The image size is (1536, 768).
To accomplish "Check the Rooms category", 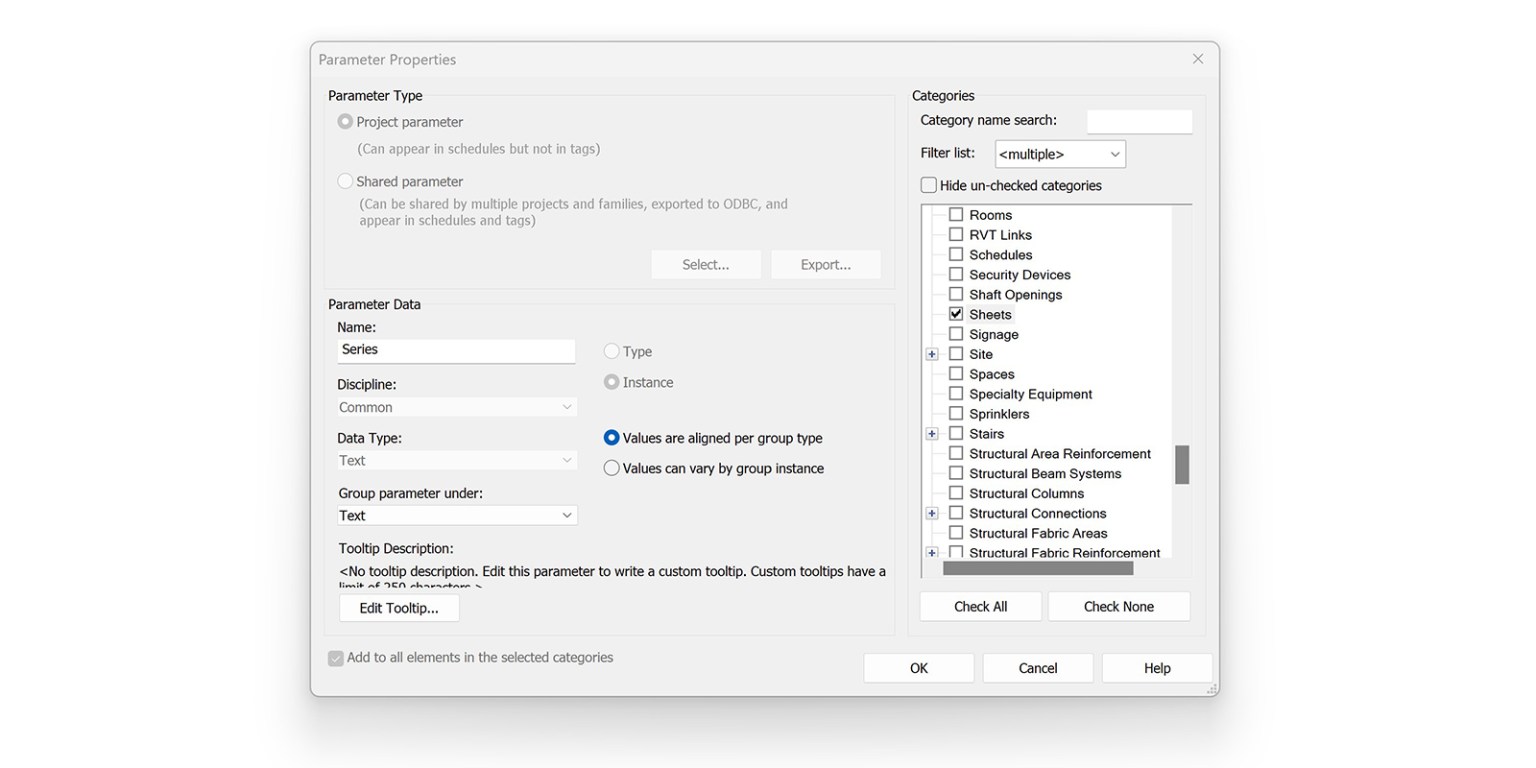I will pyautogui.click(x=956, y=214).
